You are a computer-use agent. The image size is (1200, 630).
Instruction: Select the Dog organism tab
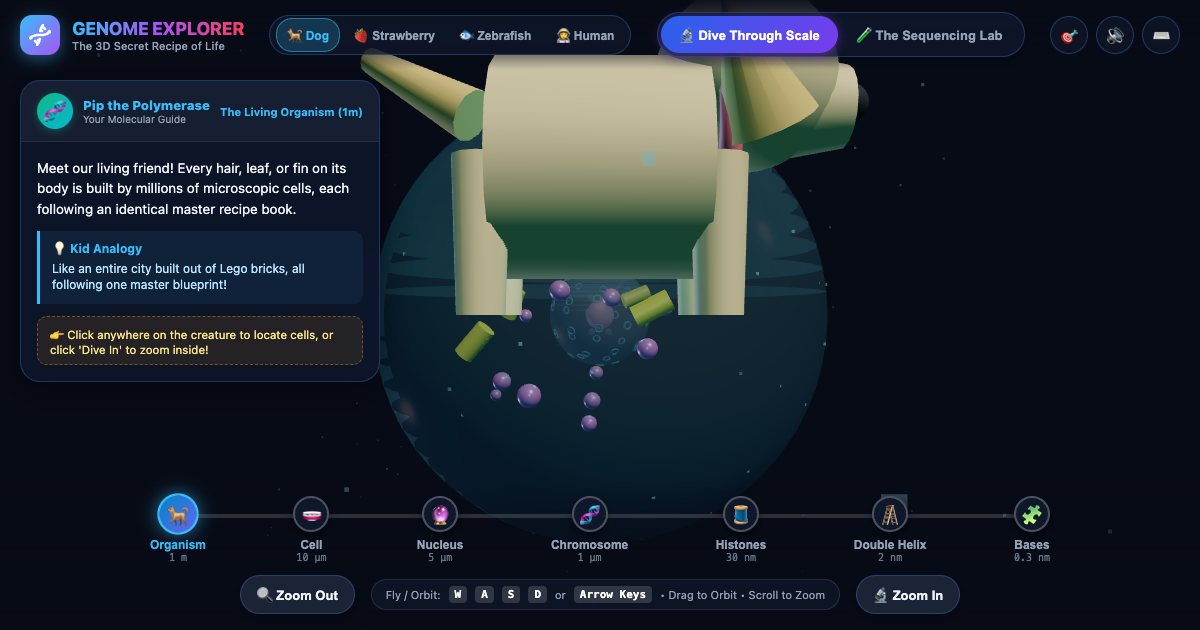(x=308, y=35)
